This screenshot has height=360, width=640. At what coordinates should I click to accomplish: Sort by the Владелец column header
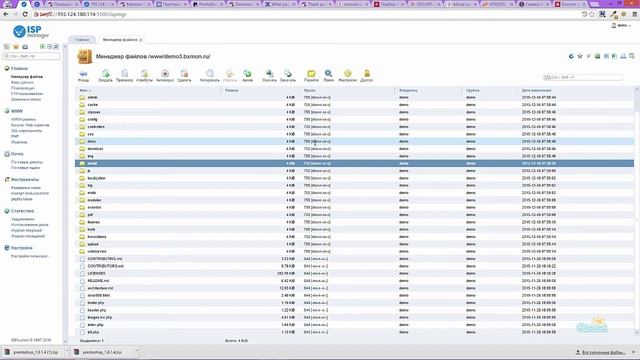click(x=408, y=90)
